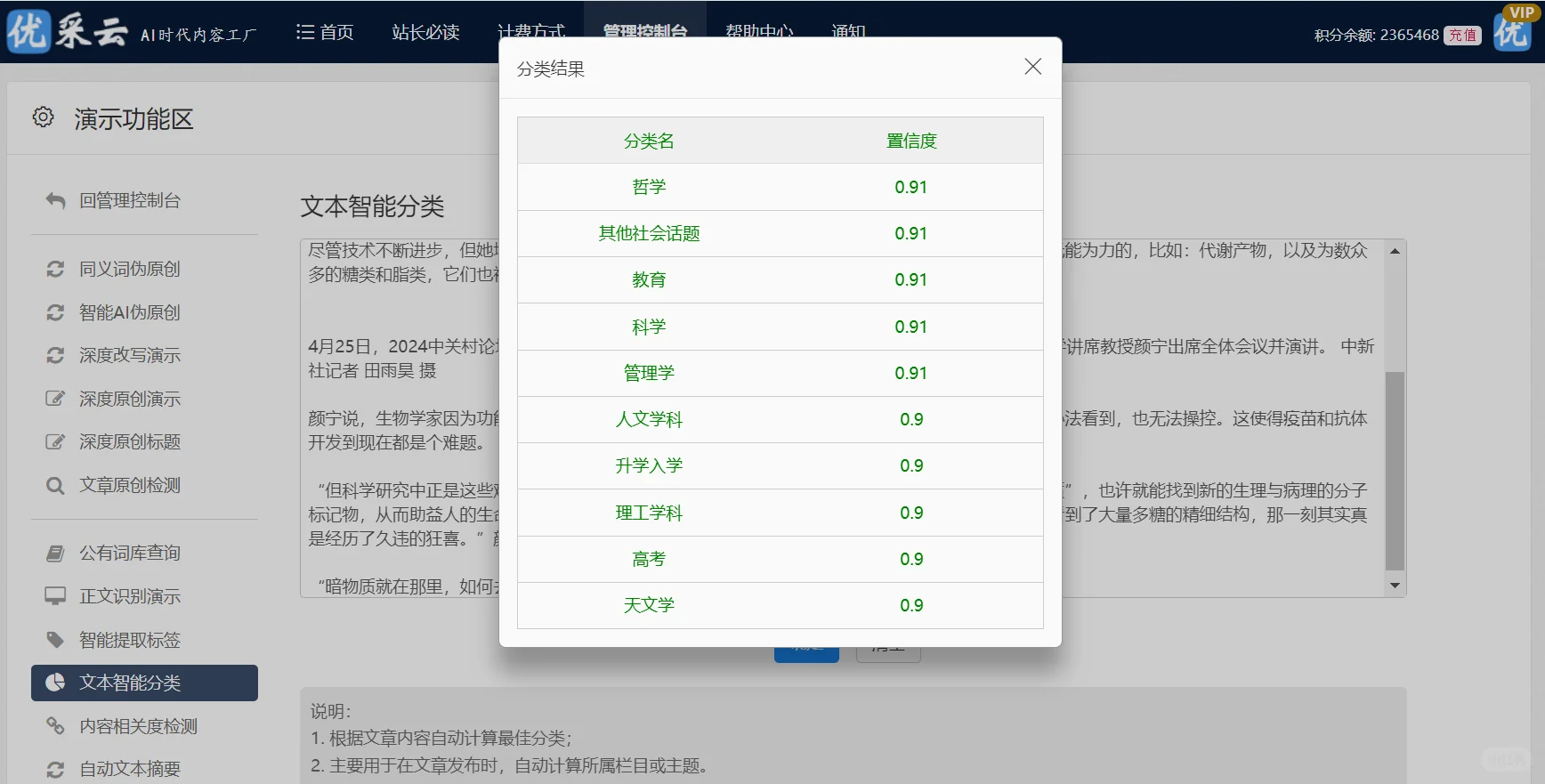Open 自动文本摘要 in sidebar
This screenshot has width=1545, height=784.
[x=130, y=769]
